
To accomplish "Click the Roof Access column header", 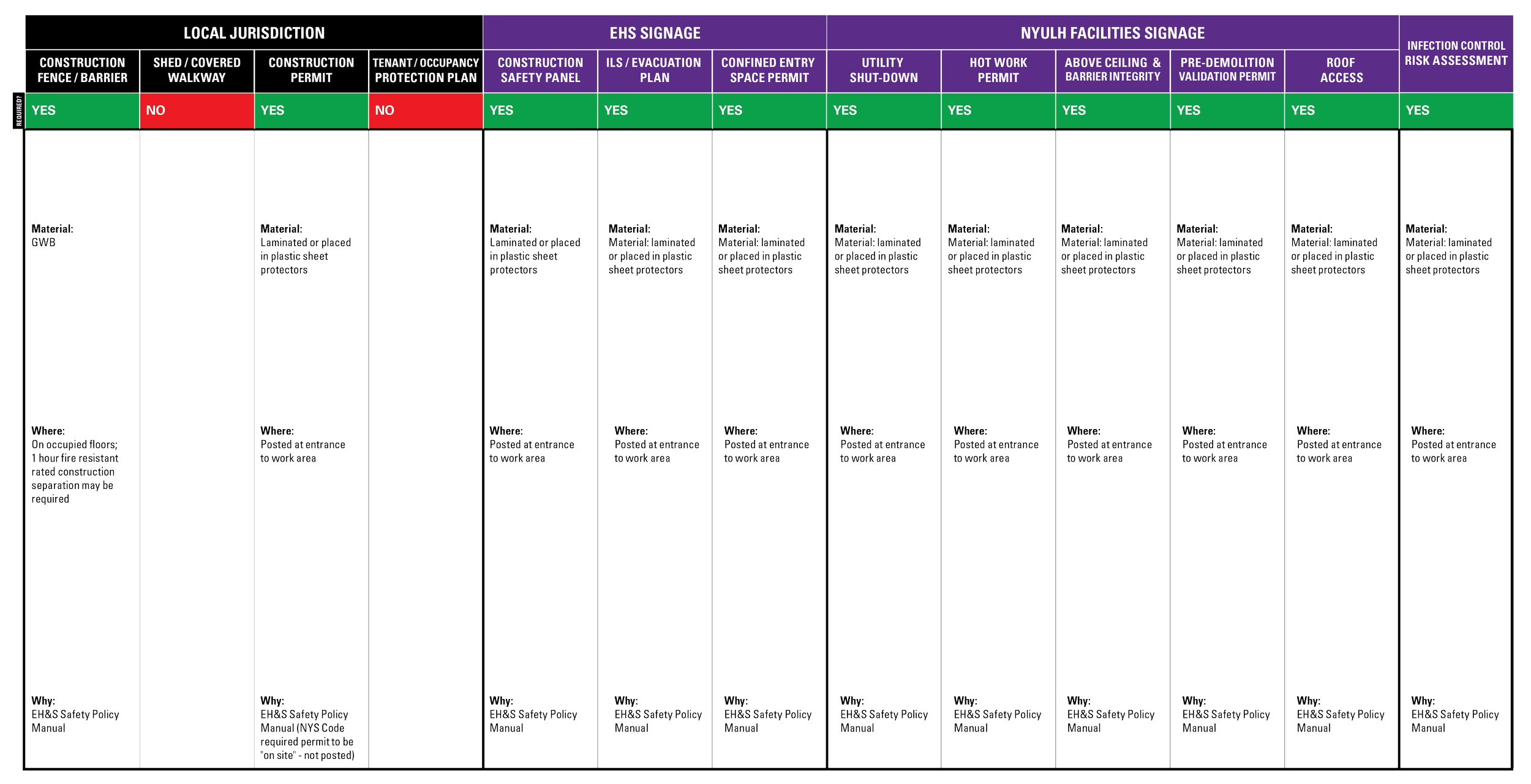I will [x=1341, y=70].
